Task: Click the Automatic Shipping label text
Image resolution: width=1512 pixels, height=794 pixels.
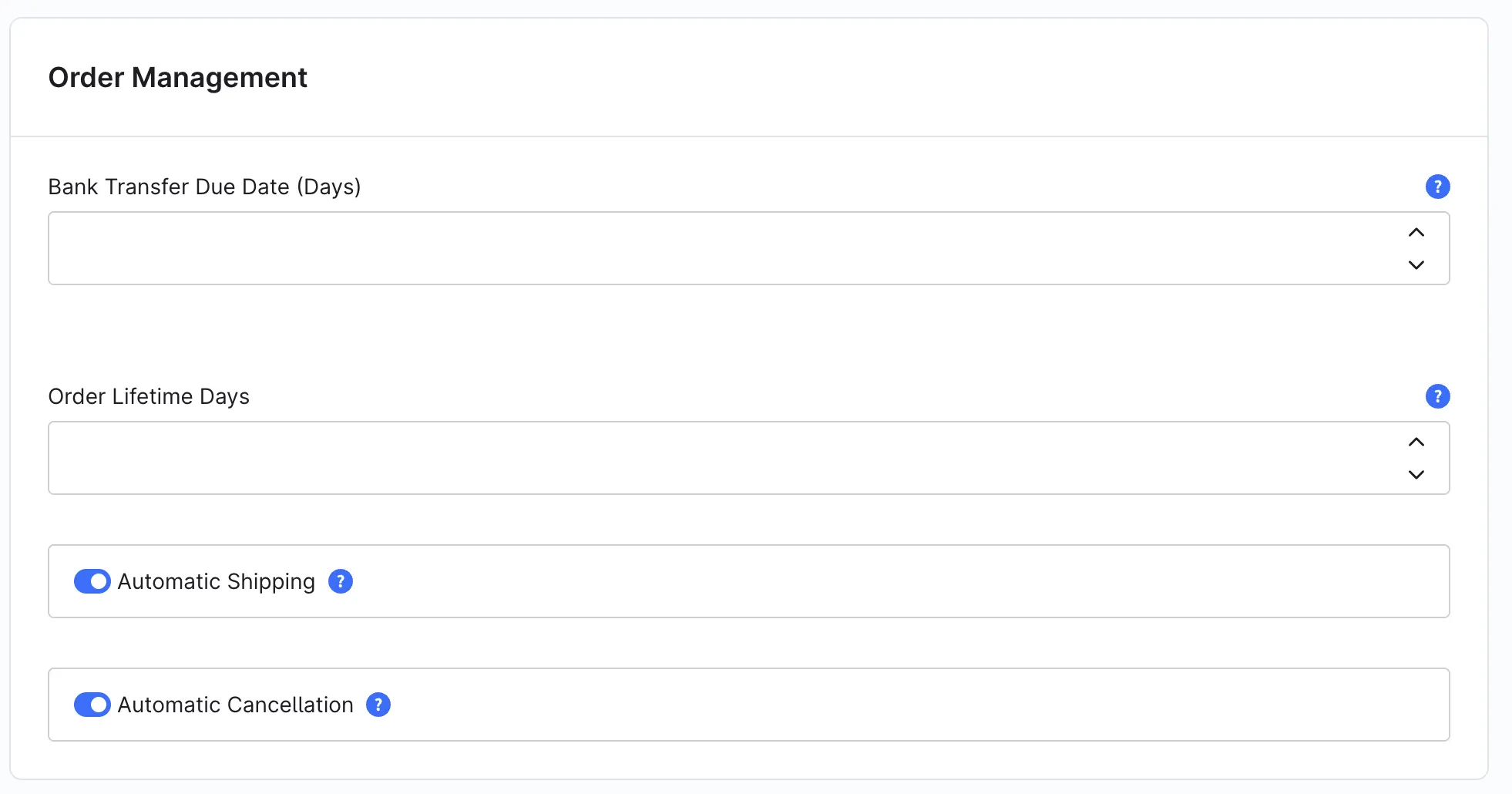Action: click(217, 581)
